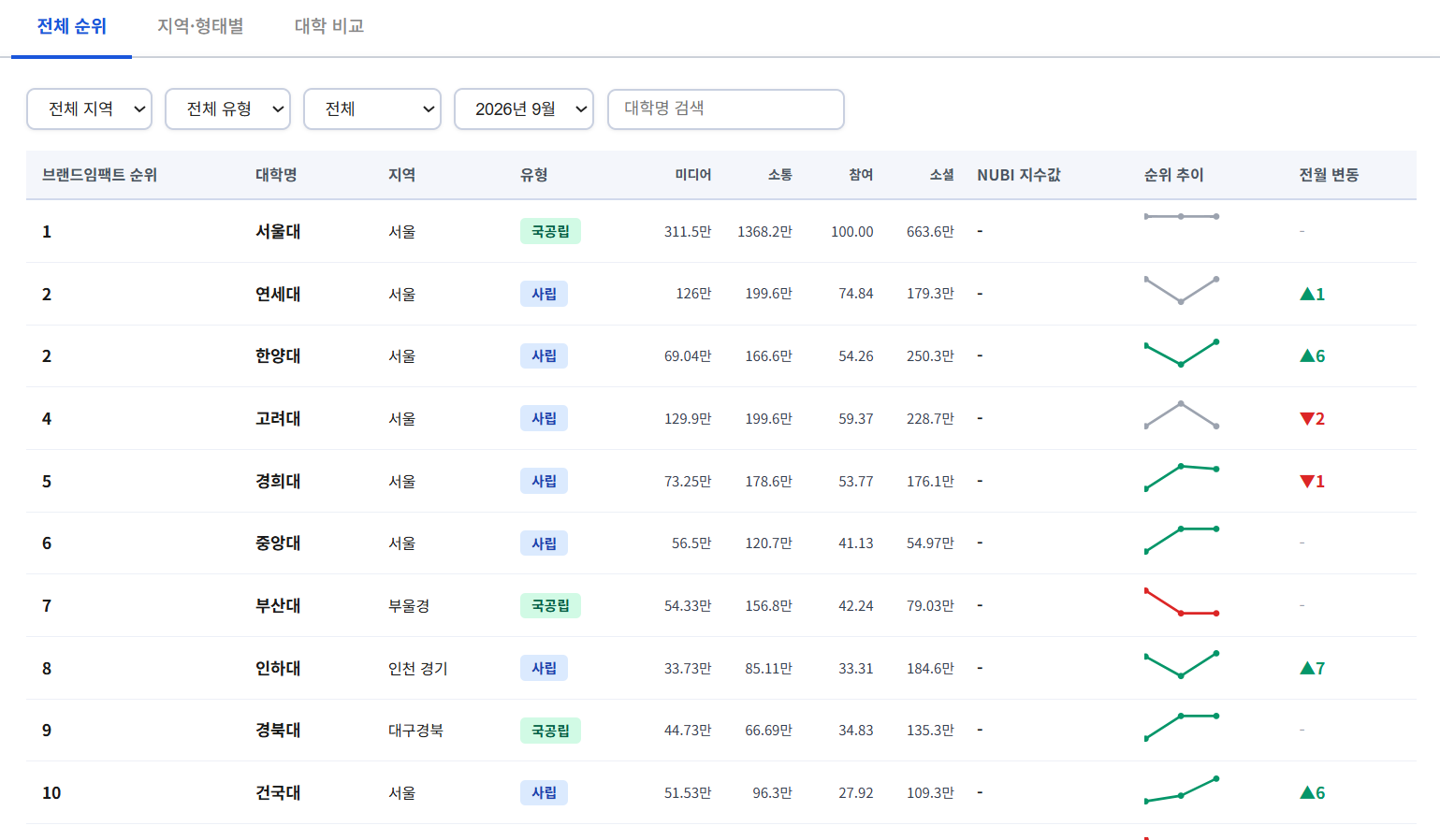Click the 인하대 row name

click(x=278, y=668)
